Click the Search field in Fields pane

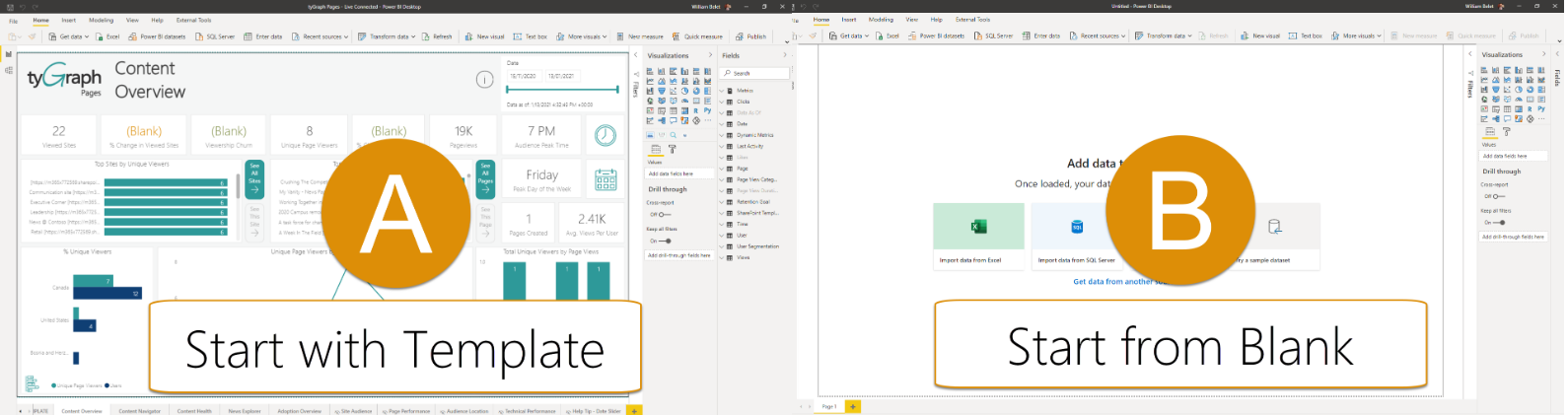[755, 73]
